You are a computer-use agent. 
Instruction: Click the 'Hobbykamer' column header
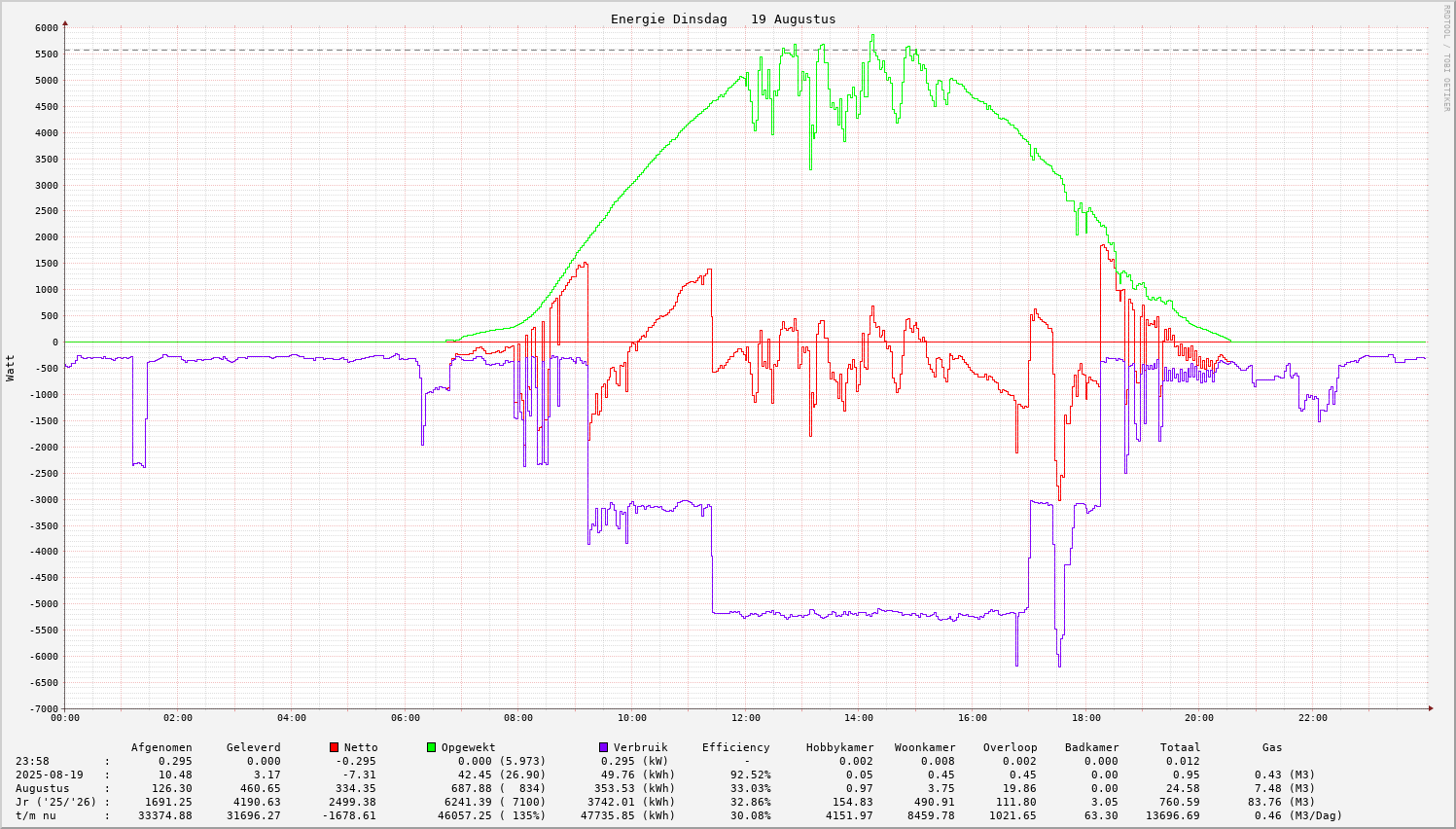coord(839,747)
